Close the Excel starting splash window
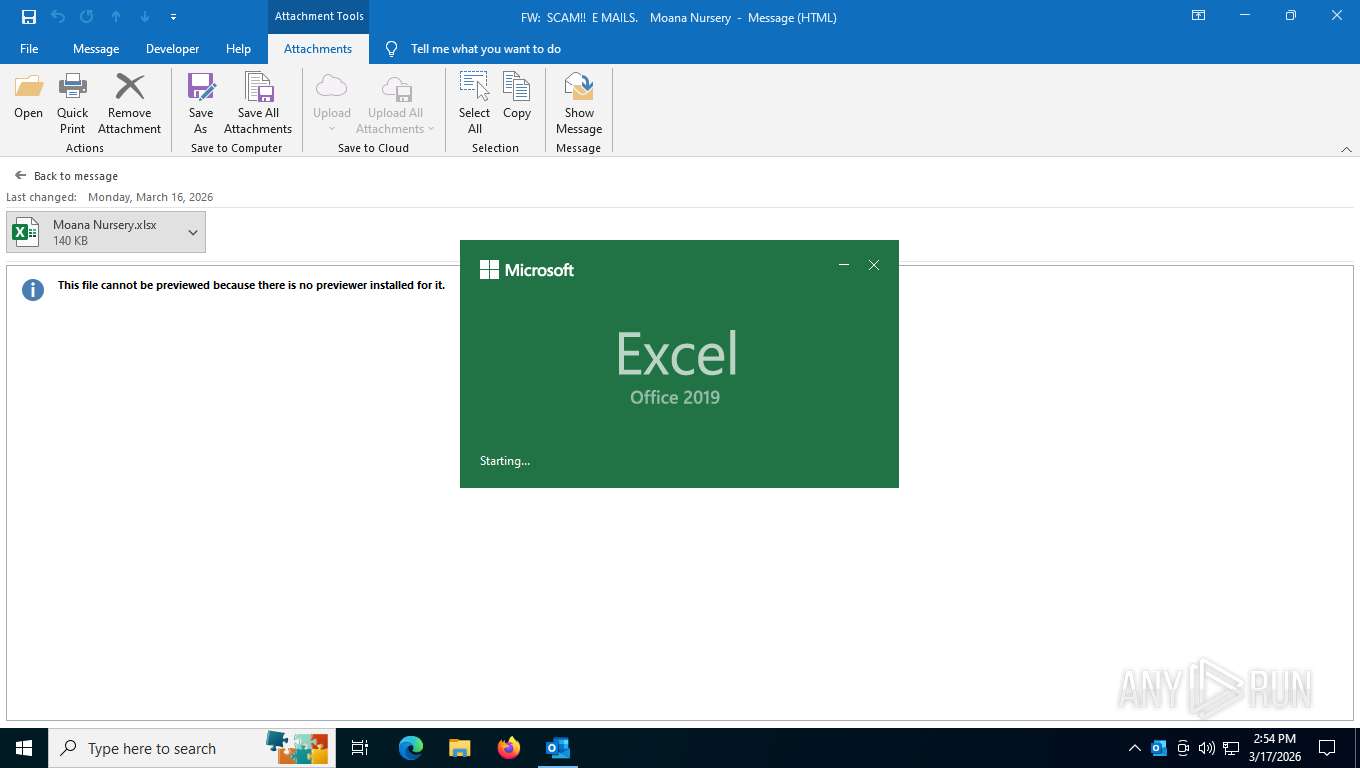The image size is (1360, 768). point(874,265)
